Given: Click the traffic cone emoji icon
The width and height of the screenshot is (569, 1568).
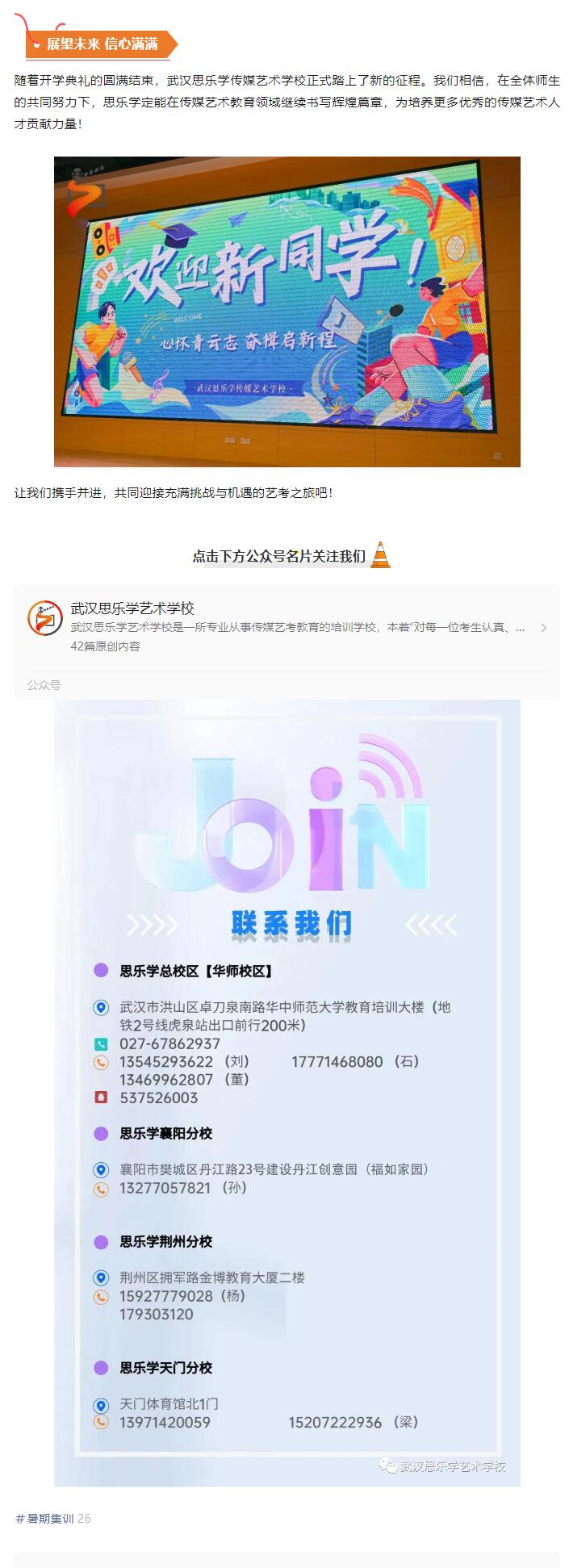Looking at the screenshot, I should (380, 555).
